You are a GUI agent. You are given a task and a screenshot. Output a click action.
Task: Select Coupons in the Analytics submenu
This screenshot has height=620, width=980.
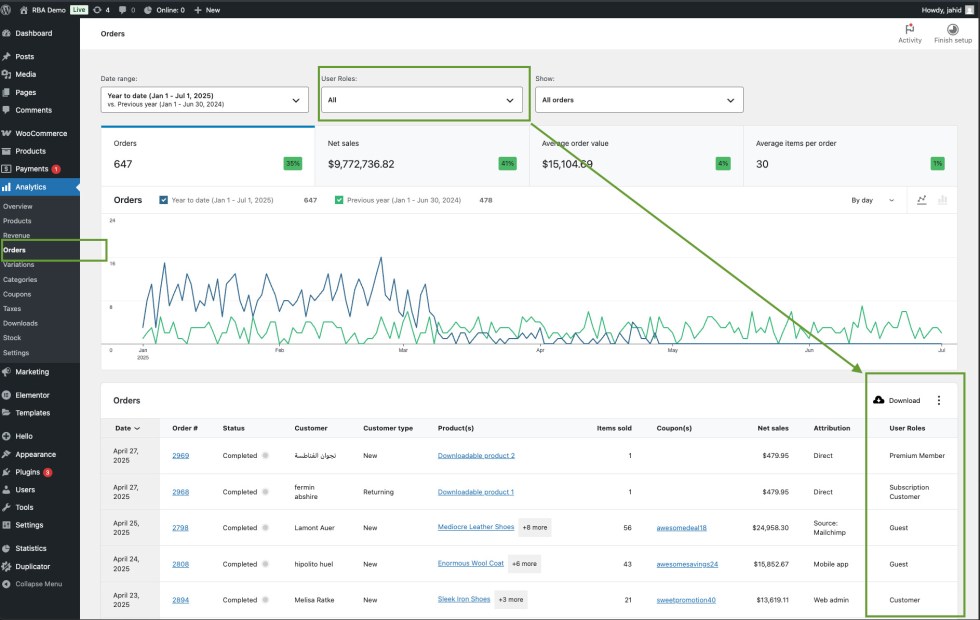tap(18, 294)
